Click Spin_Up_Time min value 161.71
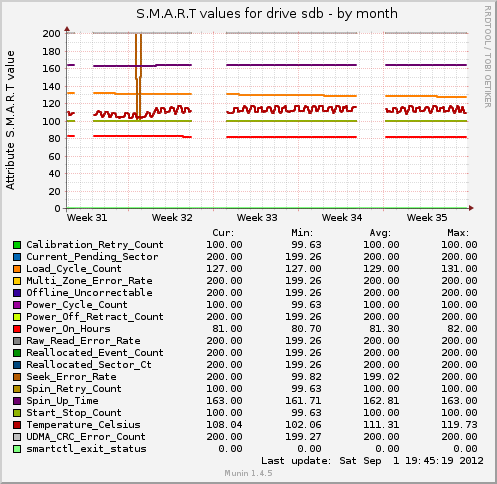The image size is (497, 484). [x=303, y=401]
